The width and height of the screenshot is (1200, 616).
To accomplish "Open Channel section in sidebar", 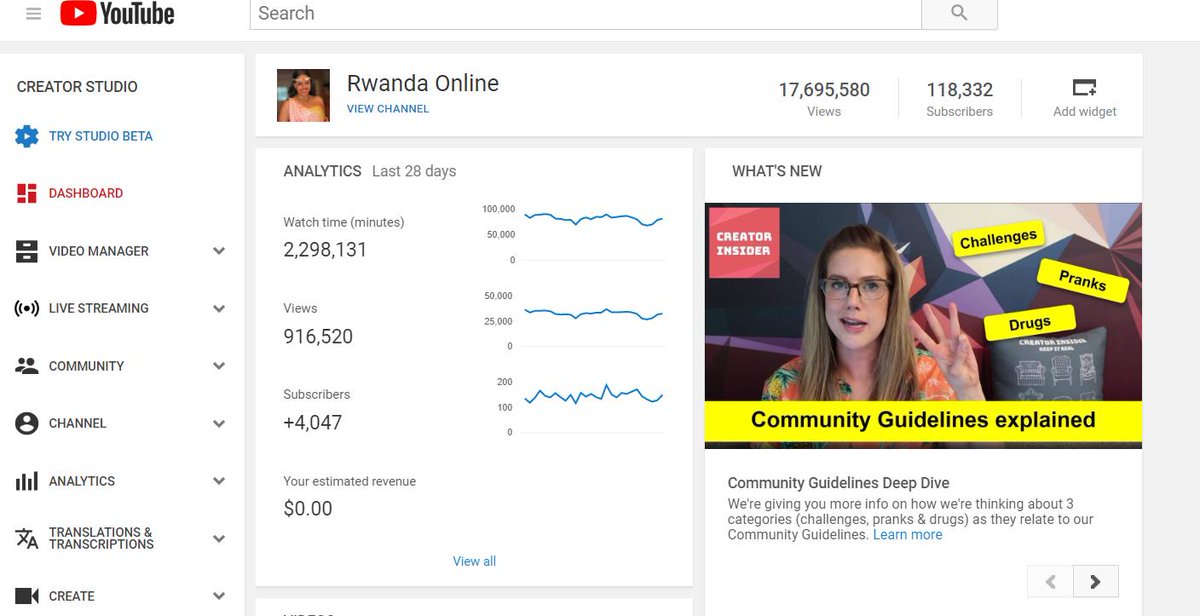I will click(x=78, y=423).
